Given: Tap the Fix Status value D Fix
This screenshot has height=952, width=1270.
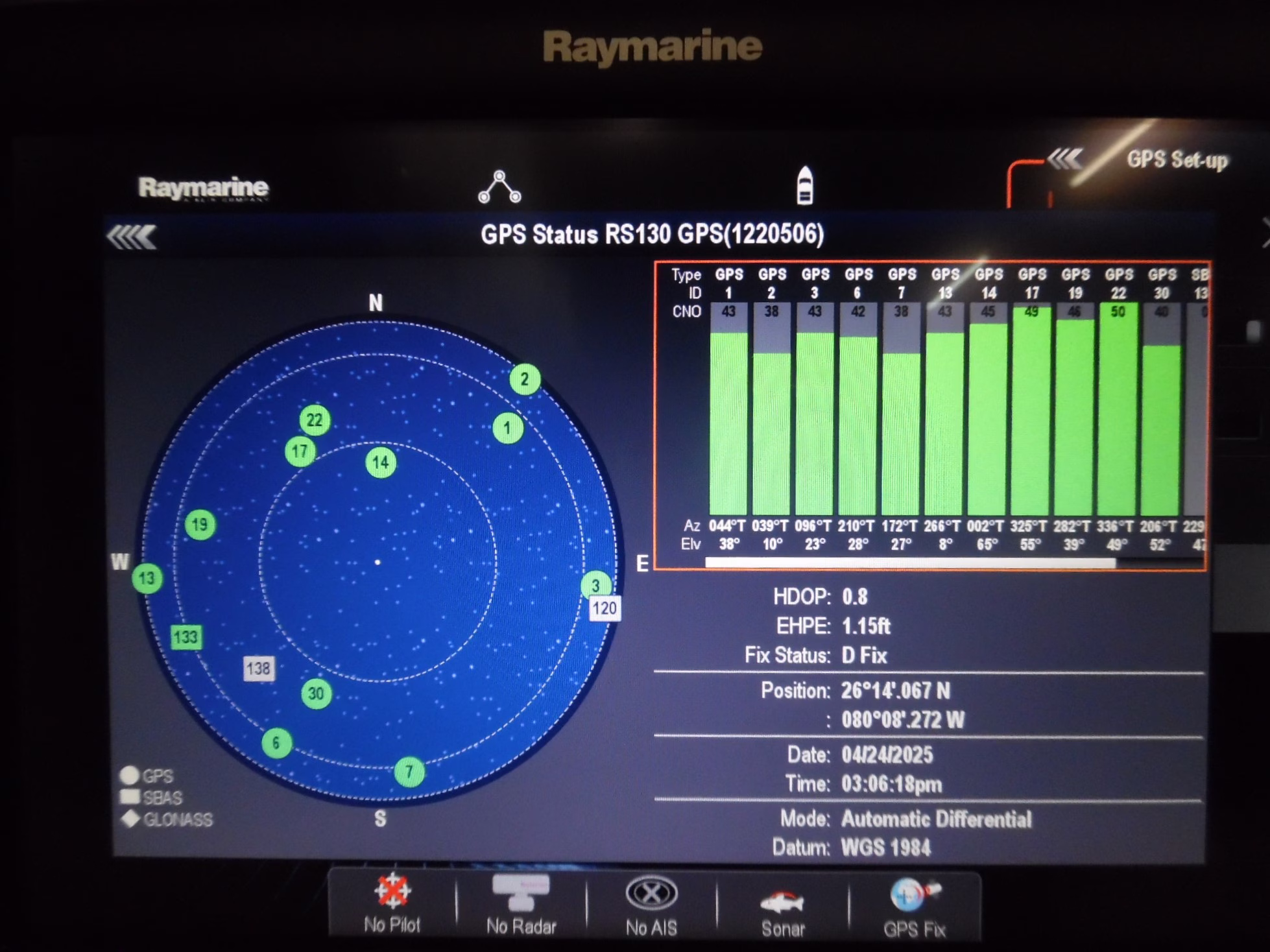Looking at the screenshot, I should (x=864, y=656).
